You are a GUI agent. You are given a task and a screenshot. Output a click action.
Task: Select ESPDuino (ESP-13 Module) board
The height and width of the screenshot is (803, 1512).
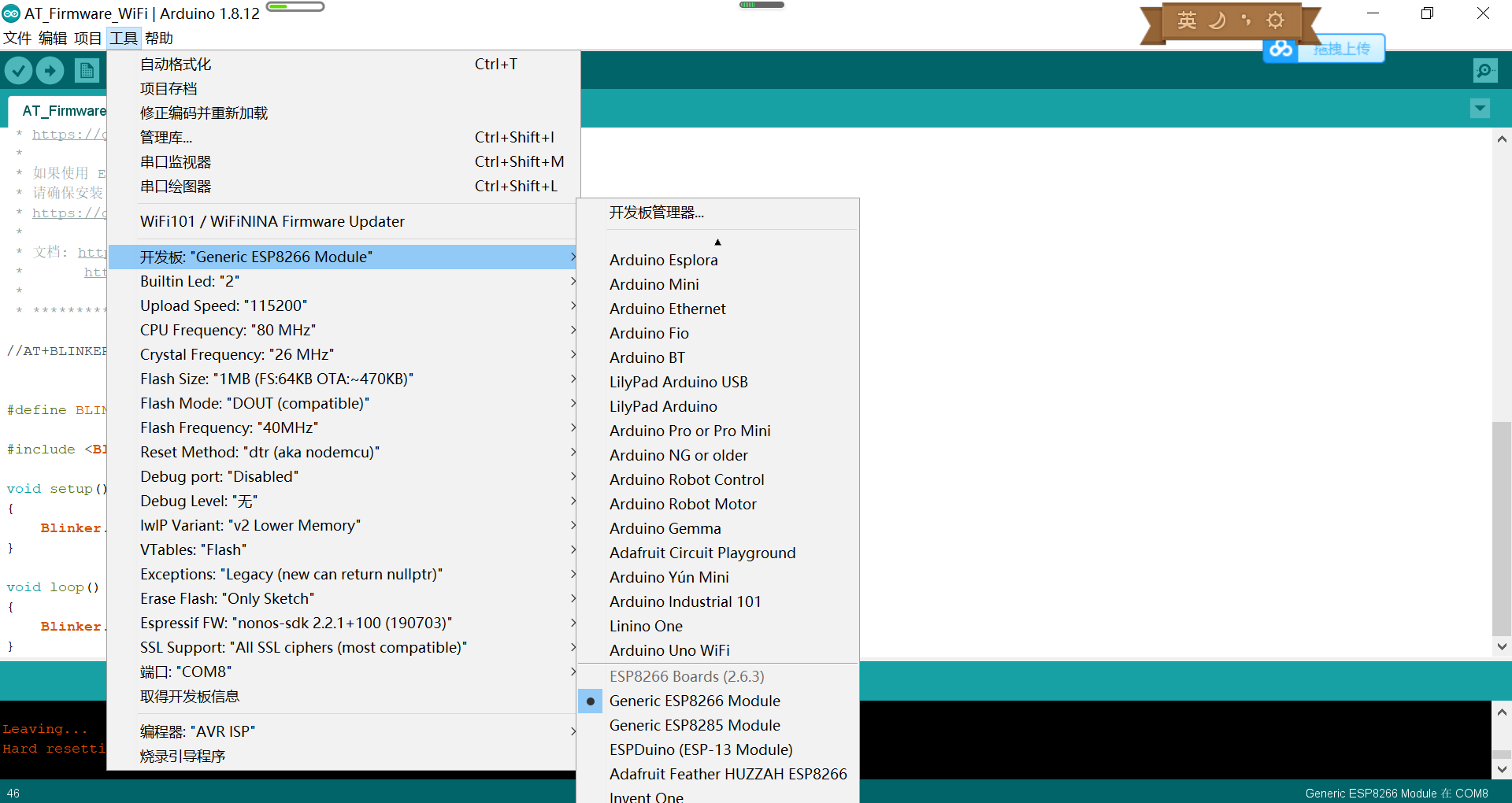(x=701, y=749)
